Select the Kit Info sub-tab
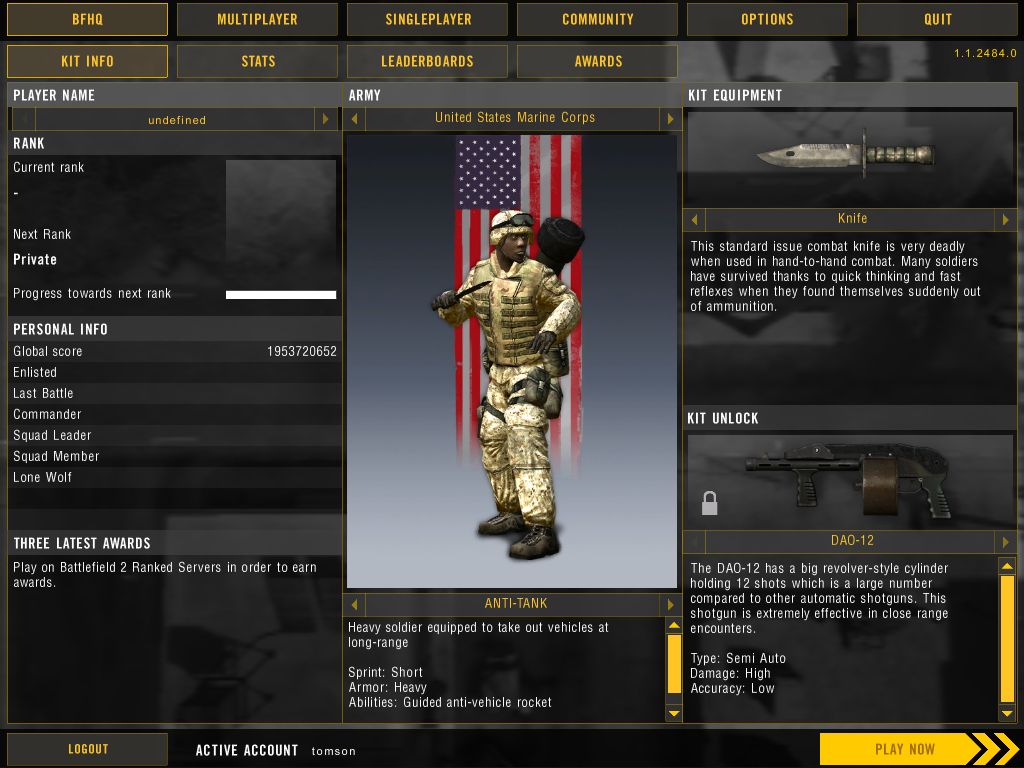The image size is (1024, 768). (x=87, y=61)
